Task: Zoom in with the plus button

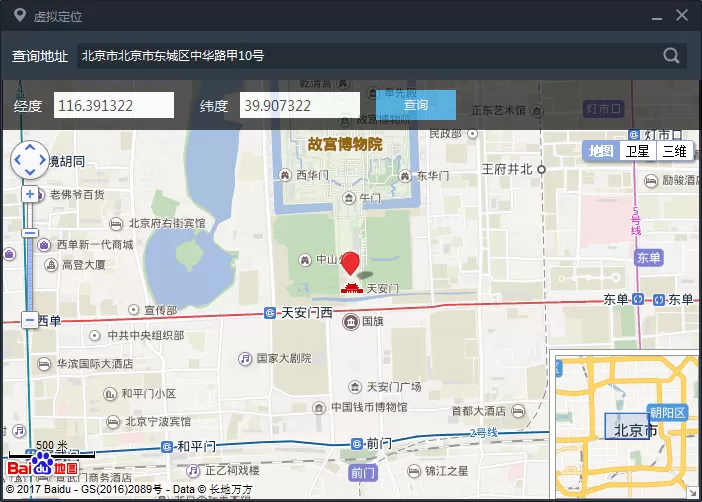Action: pos(30,194)
